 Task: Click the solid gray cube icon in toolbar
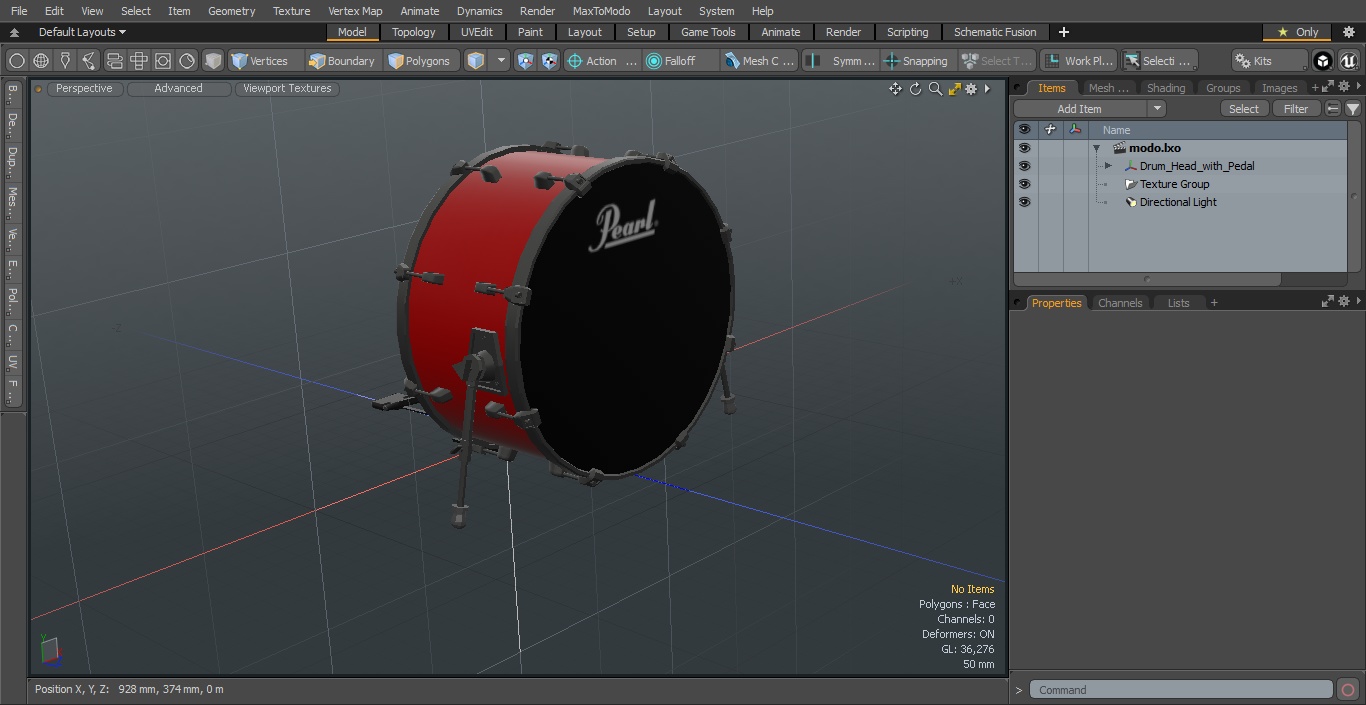[x=213, y=61]
